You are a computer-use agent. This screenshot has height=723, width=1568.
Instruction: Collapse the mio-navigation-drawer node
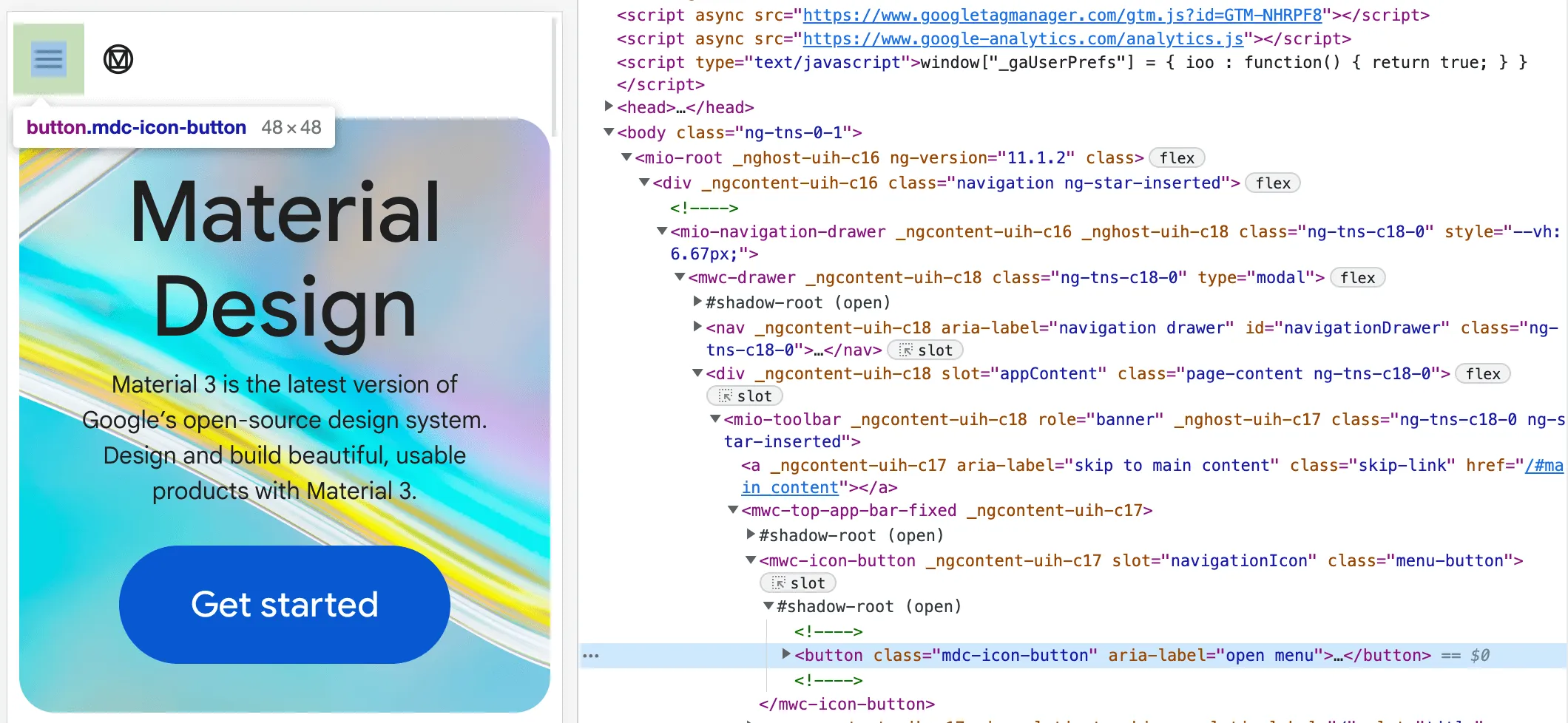(x=662, y=231)
